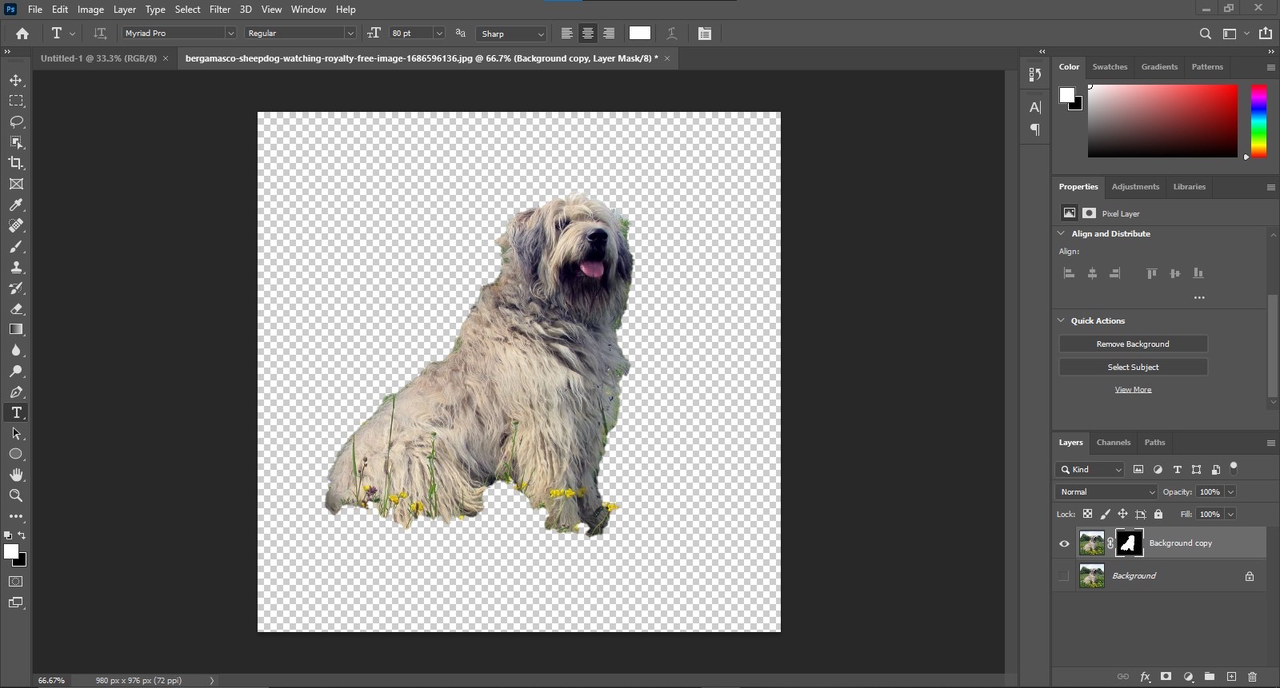
Task: Open the font style dropdown Regular
Action: 300,33
